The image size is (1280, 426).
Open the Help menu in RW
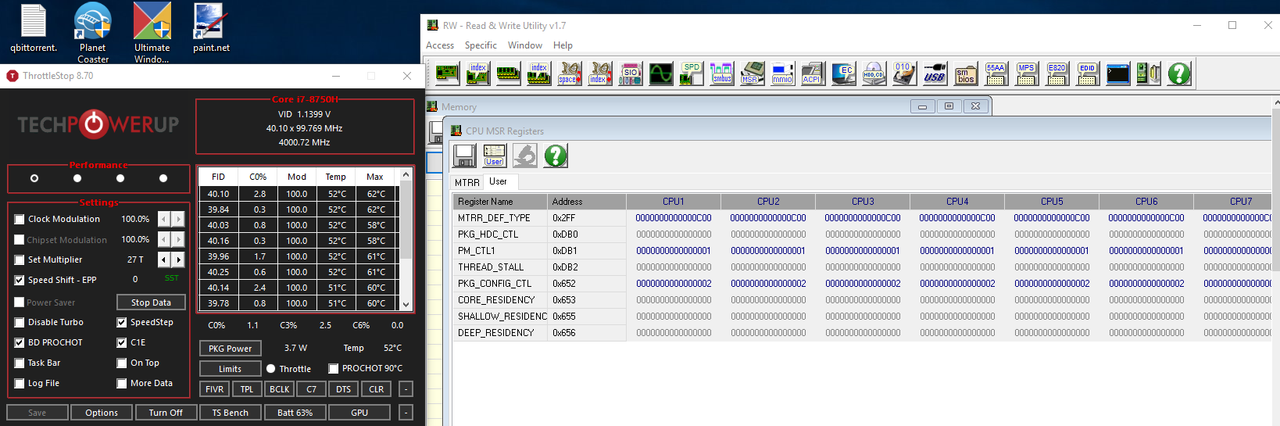click(563, 45)
